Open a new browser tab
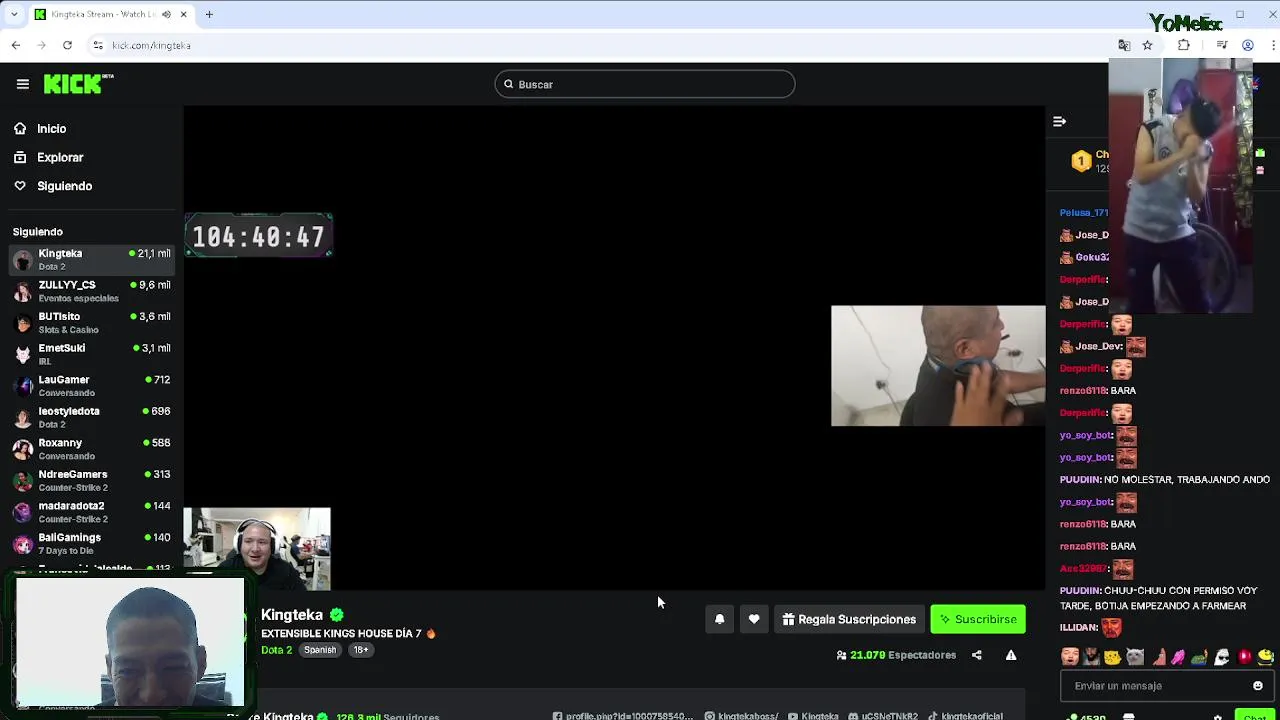 click(209, 14)
